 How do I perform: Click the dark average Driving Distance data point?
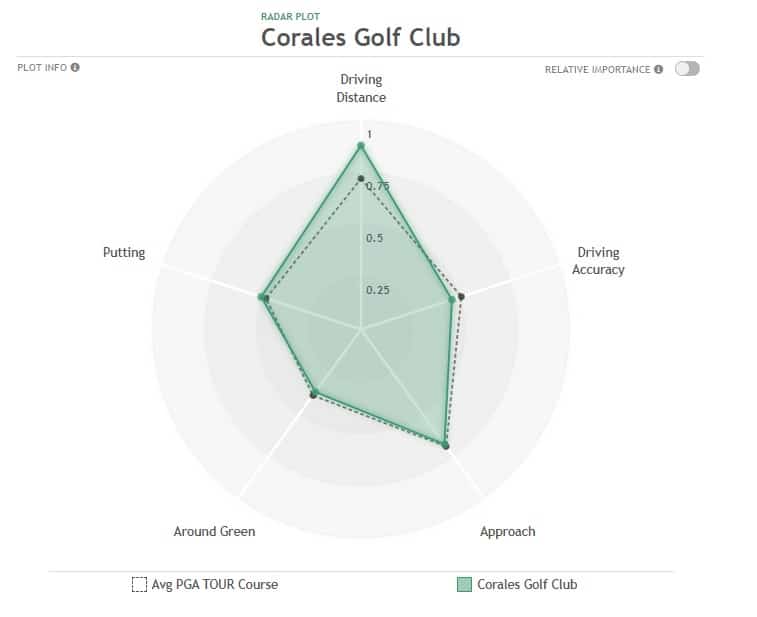click(x=361, y=179)
